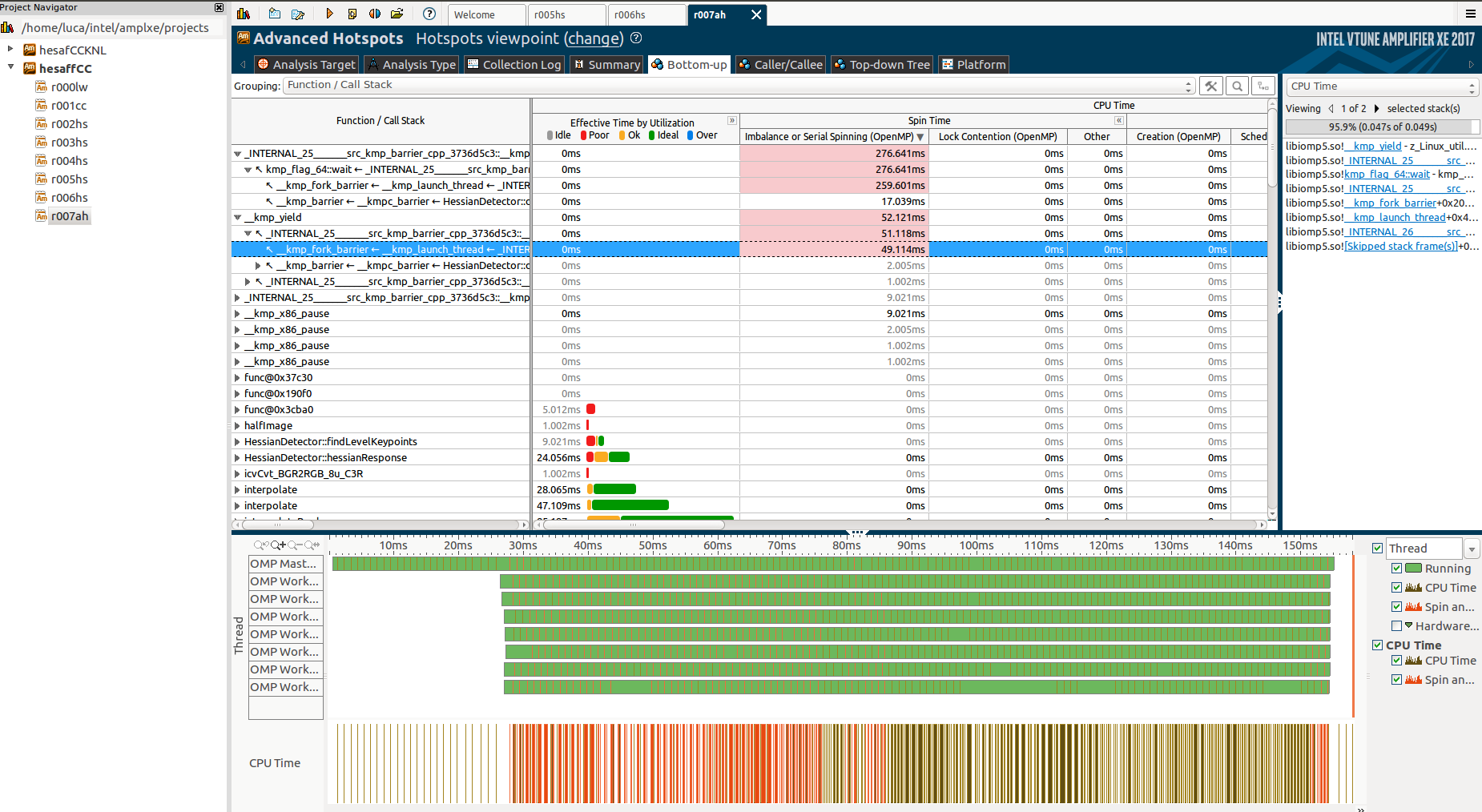
Task: Reset the timeline zoom to full width
Action: 312,545
